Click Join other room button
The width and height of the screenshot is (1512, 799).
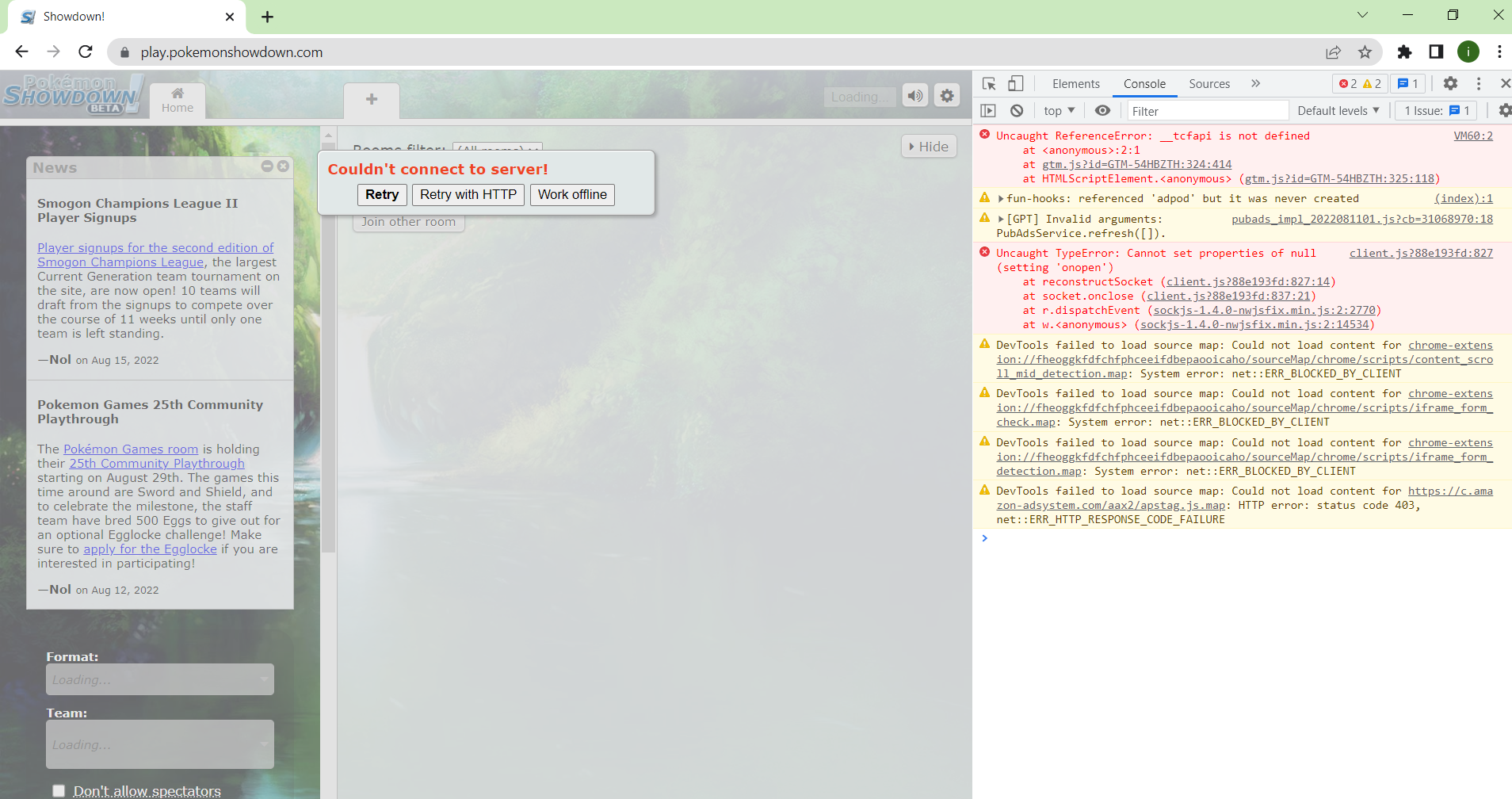click(x=409, y=222)
